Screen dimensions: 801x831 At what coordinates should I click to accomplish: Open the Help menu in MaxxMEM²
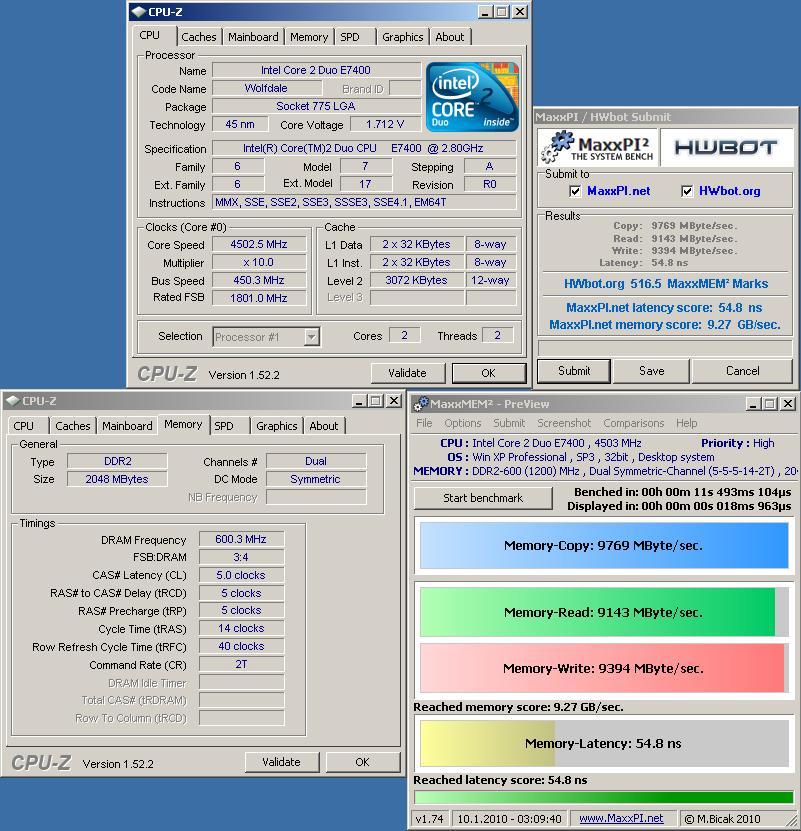coord(686,423)
